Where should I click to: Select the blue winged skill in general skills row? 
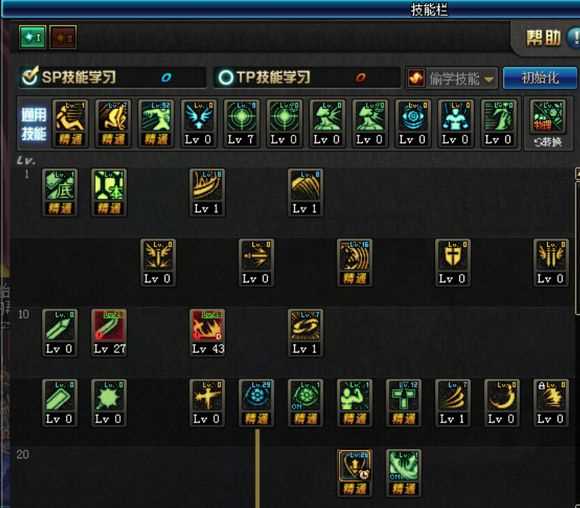tap(198, 124)
